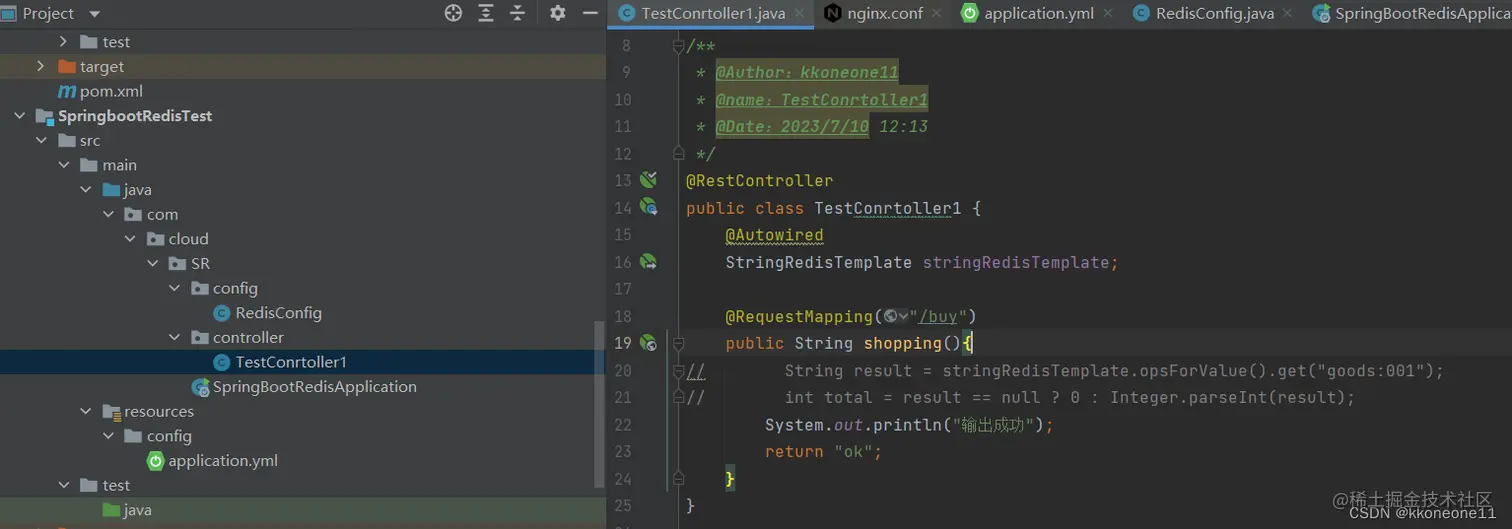1512x529 pixels.
Task: Close the TestConrtoller1.java tab
Action: tap(800, 13)
